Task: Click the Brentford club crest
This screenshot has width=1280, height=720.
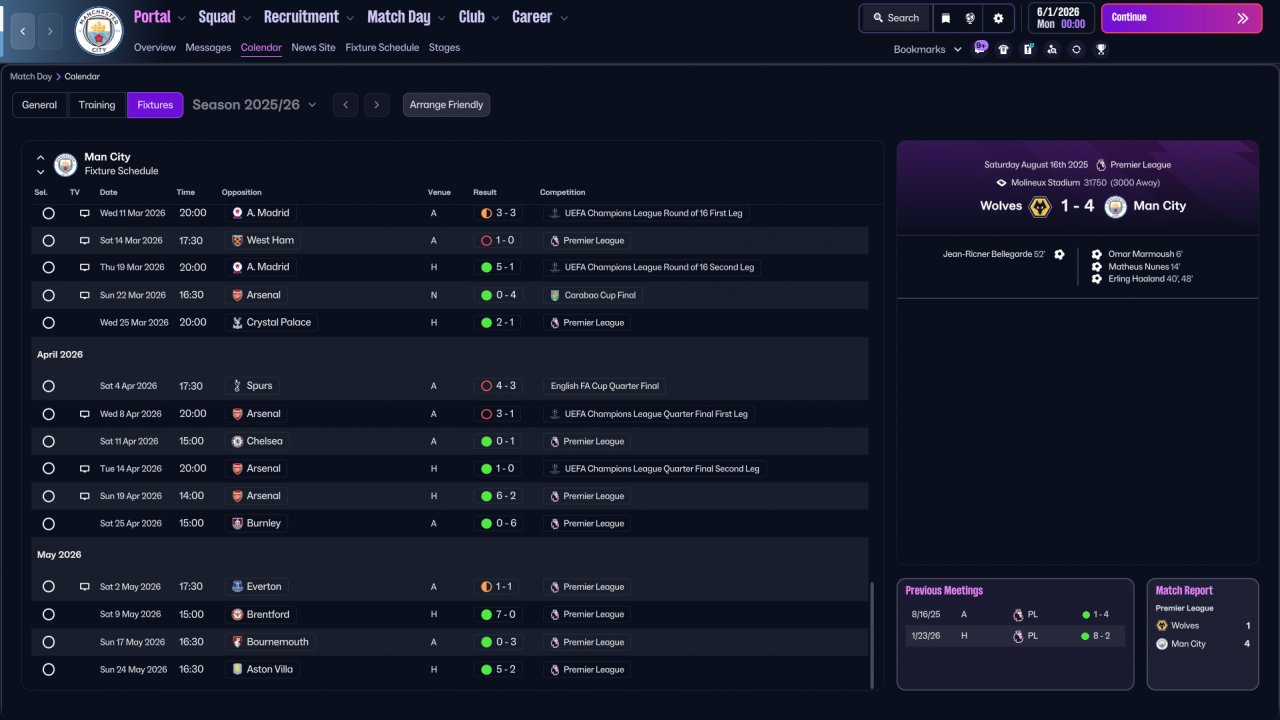Action: tap(237, 614)
